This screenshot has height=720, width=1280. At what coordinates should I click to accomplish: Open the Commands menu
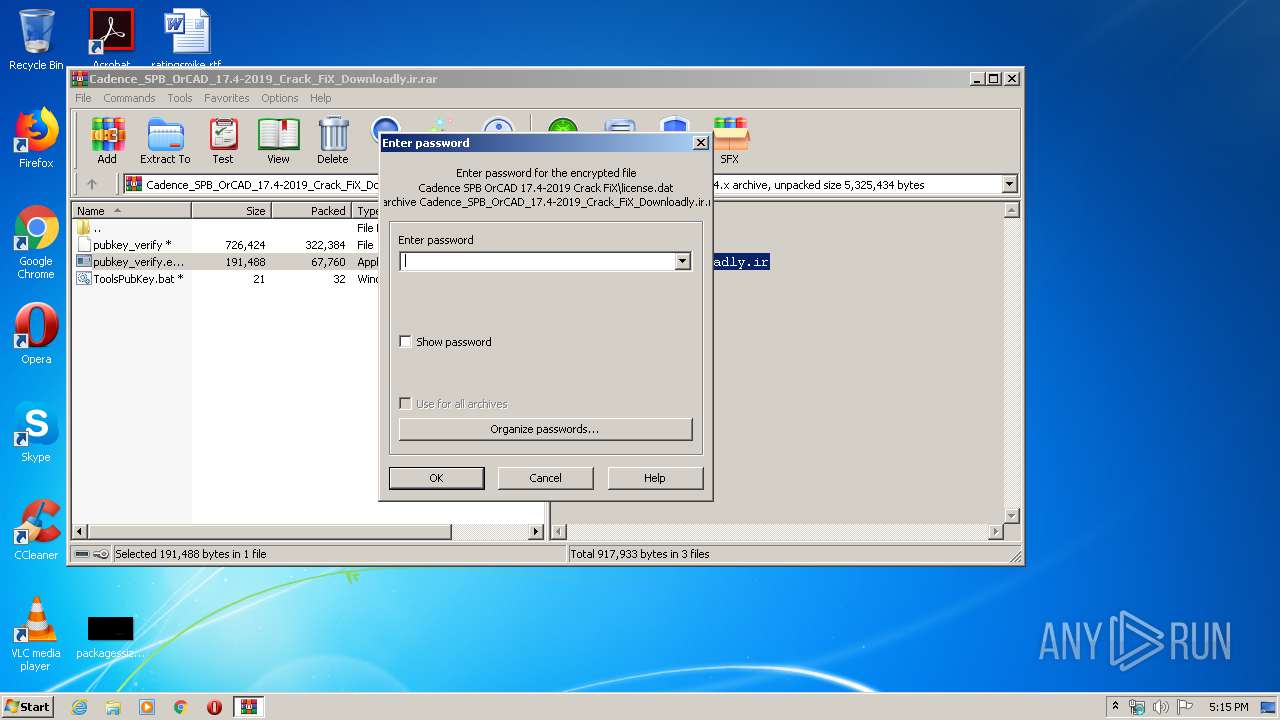point(129,98)
